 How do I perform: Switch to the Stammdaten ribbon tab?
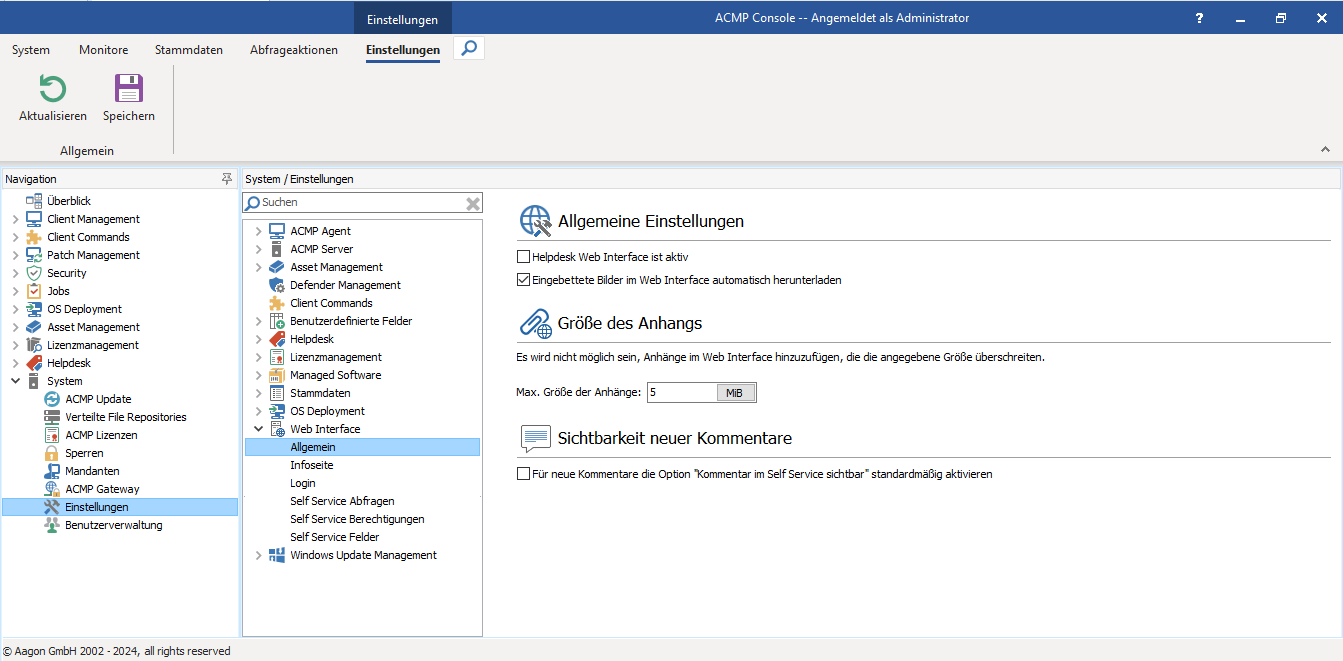pyautogui.click(x=188, y=49)
